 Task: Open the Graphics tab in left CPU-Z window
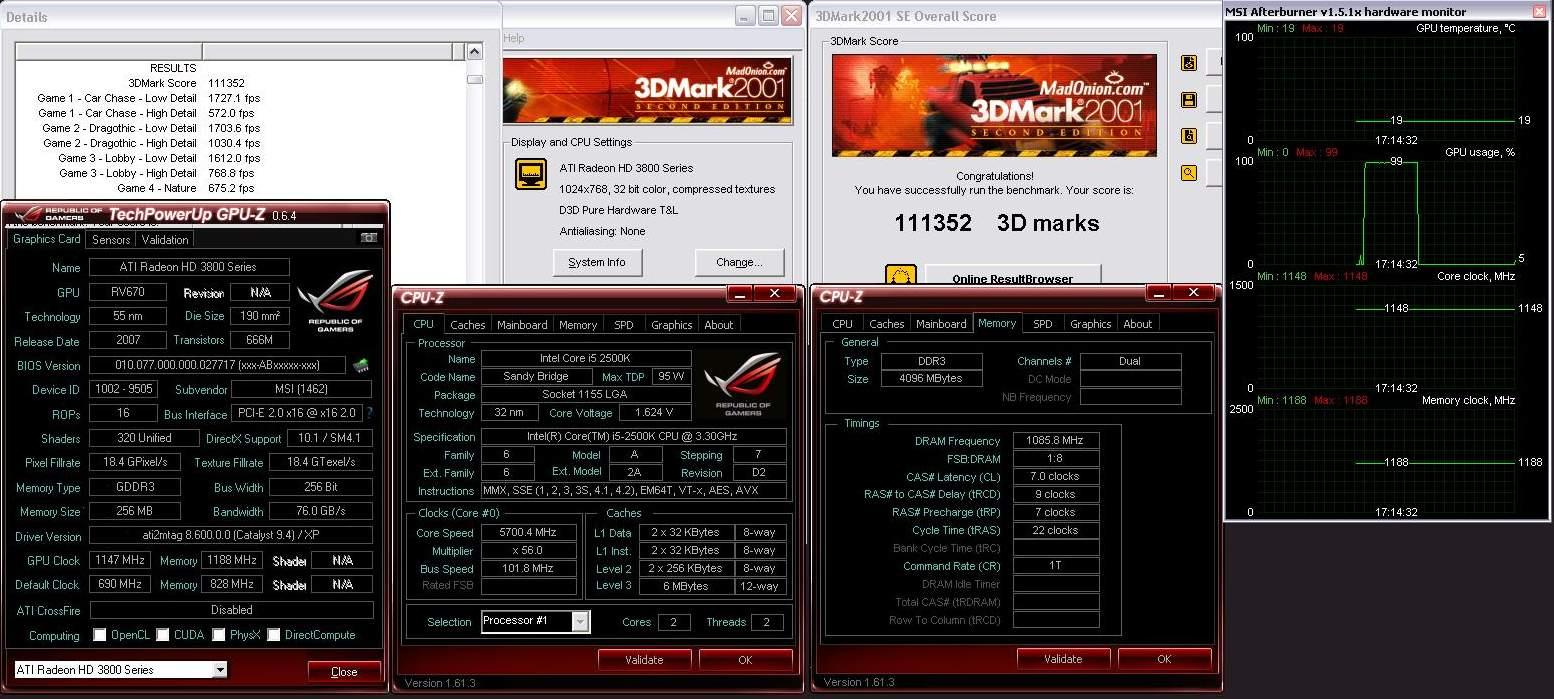pos(671,324)
